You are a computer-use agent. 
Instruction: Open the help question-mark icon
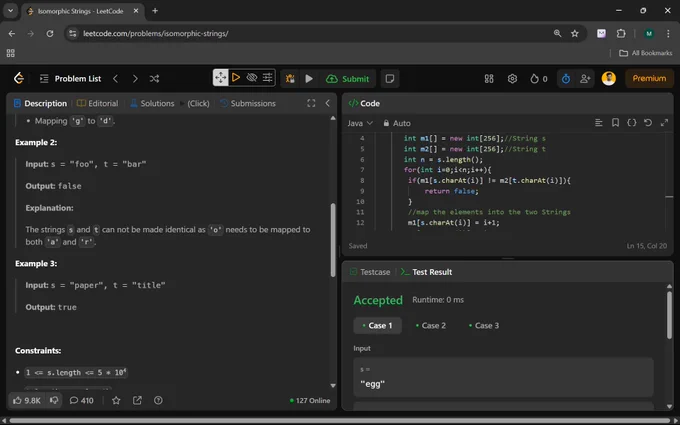(x=158, y=401)
